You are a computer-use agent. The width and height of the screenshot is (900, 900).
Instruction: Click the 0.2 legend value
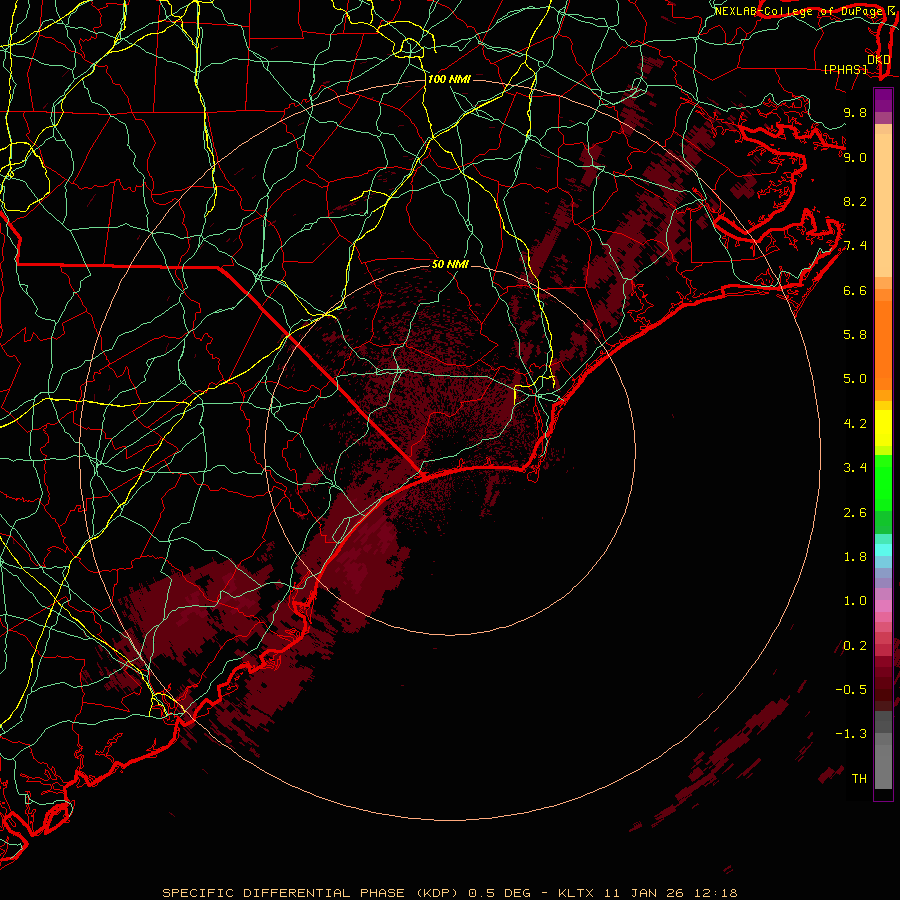pos(855,646)
